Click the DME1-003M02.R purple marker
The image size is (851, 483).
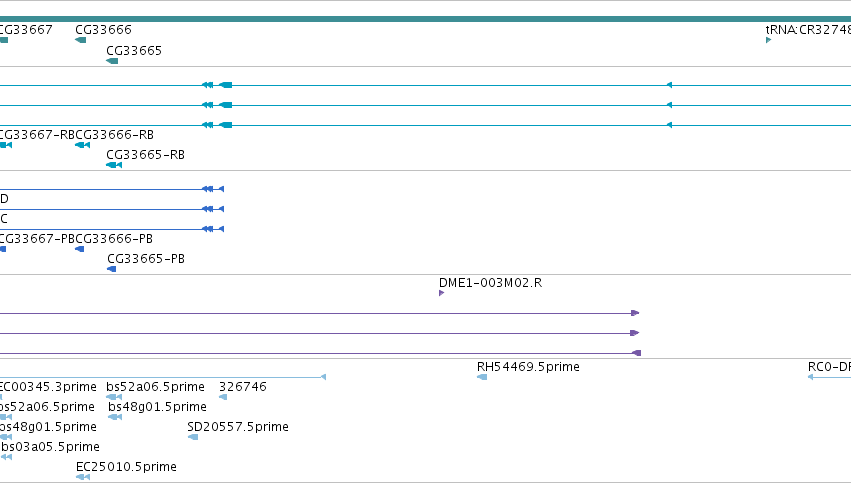[x=441, y=293]
